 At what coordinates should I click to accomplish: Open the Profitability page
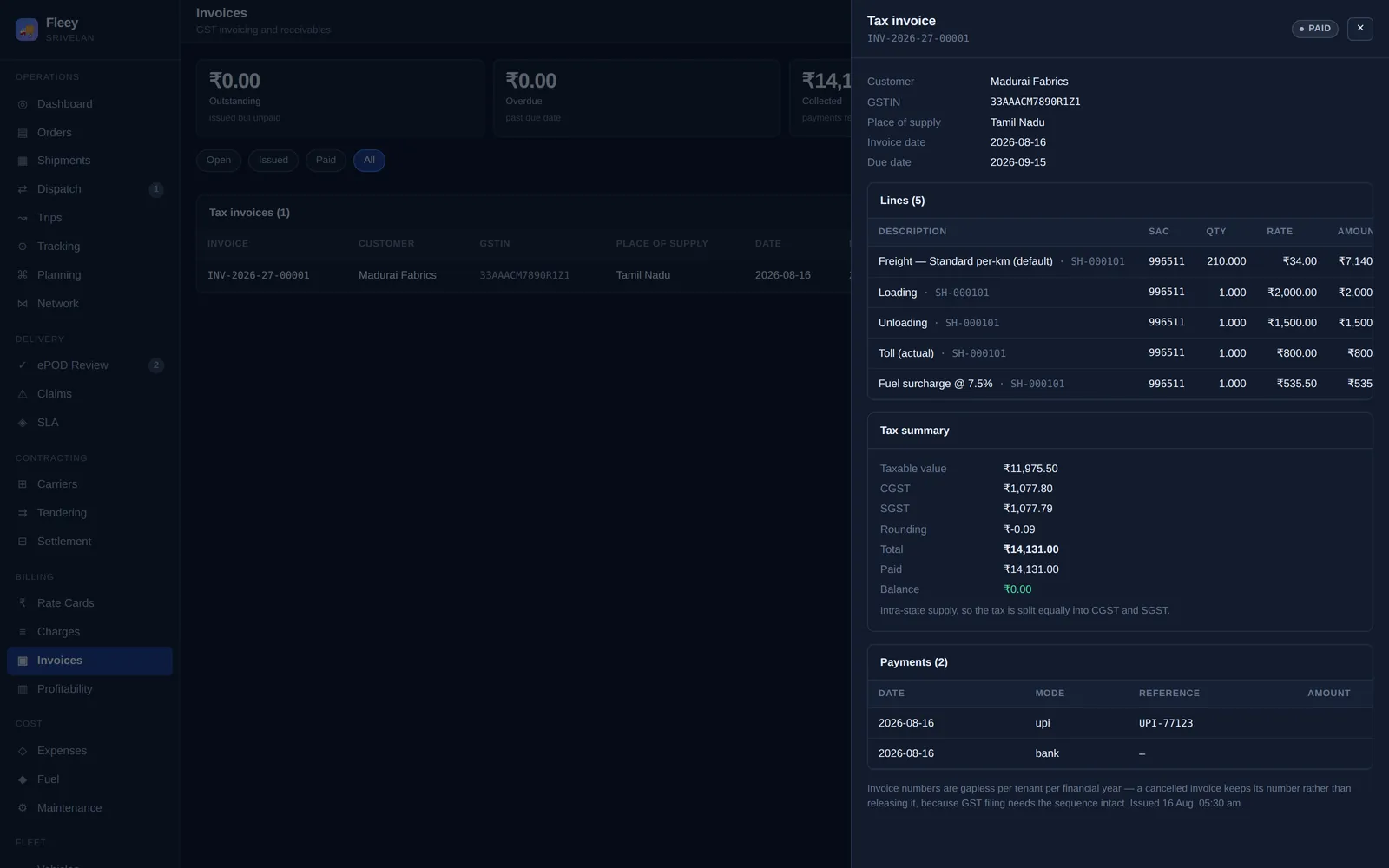(x=89, y=689)
